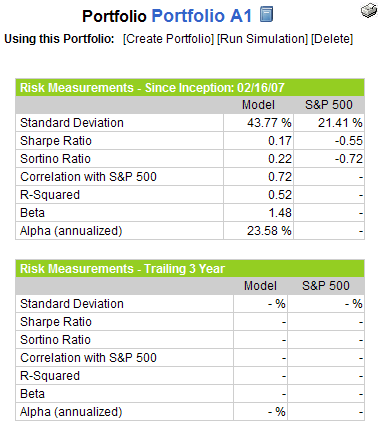Click the Create Portfolio link
This screenshot has width=380, height=430.
pos(168,39)
